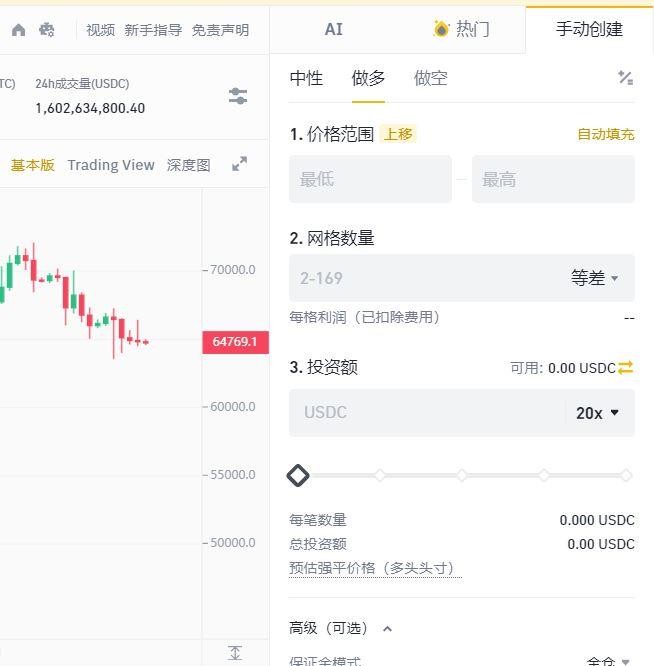This screenshot has width=654, height=666.
Task: Switch to the Trading View chart tab
Action: click(x=111, y=165)
